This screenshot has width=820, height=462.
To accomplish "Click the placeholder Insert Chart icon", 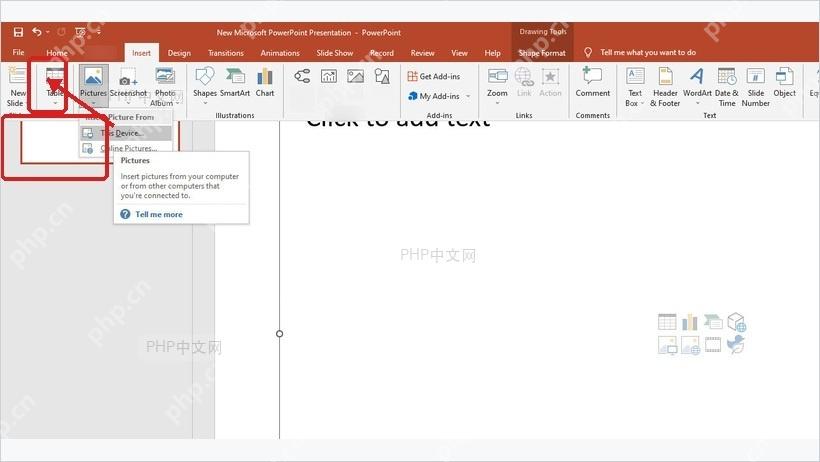I will [690, 322].
